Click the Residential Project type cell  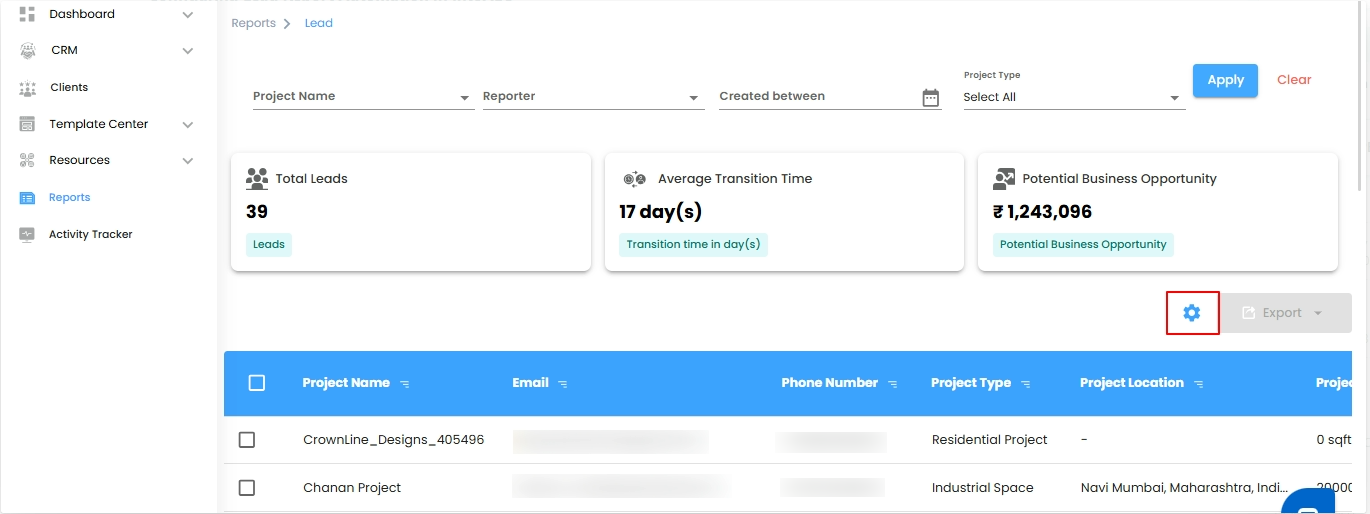990,440
